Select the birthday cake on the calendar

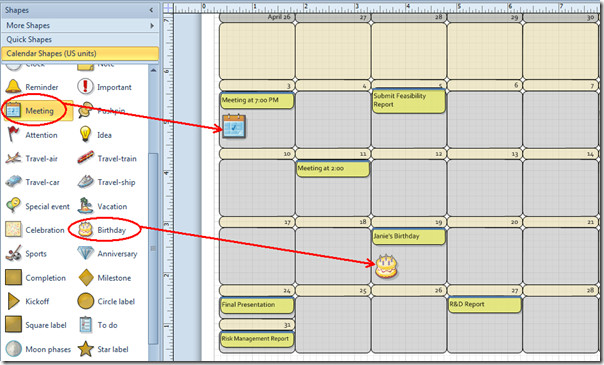pos(386,266)
